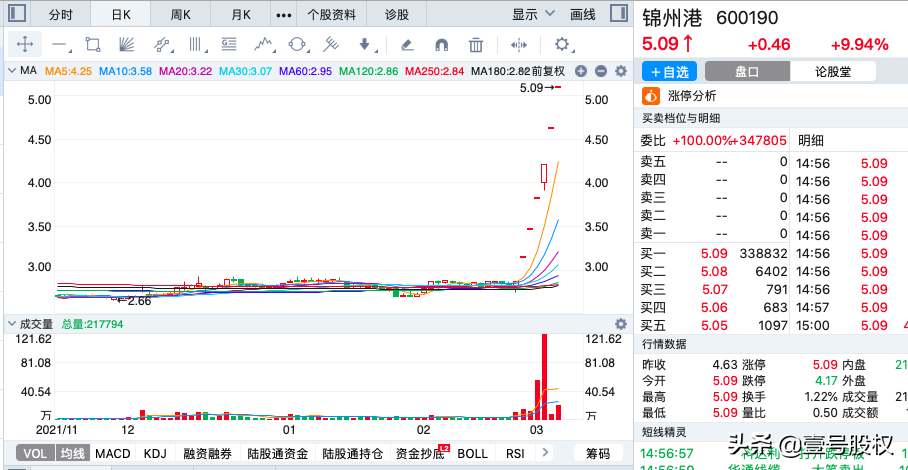Click the 总量:217794 label
Screen dimensions: 908x470
(92, 325)
